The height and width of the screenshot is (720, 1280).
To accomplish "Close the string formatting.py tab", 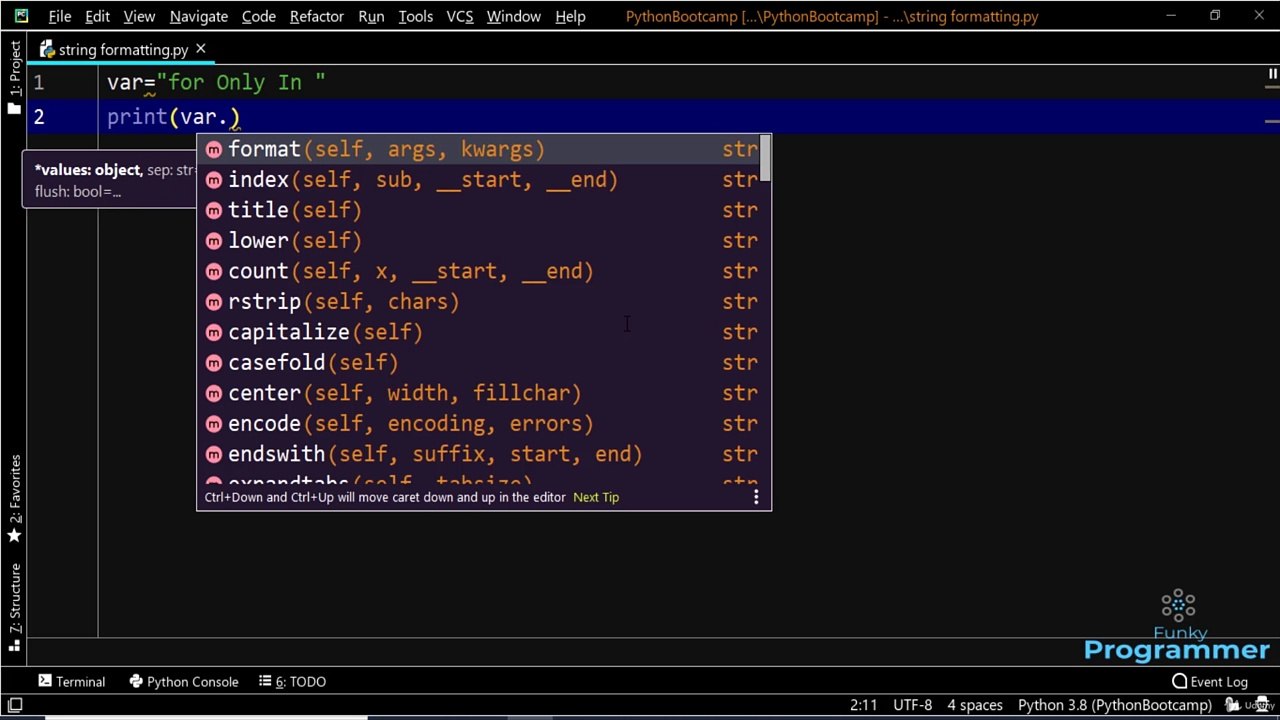I will point(200,48).
